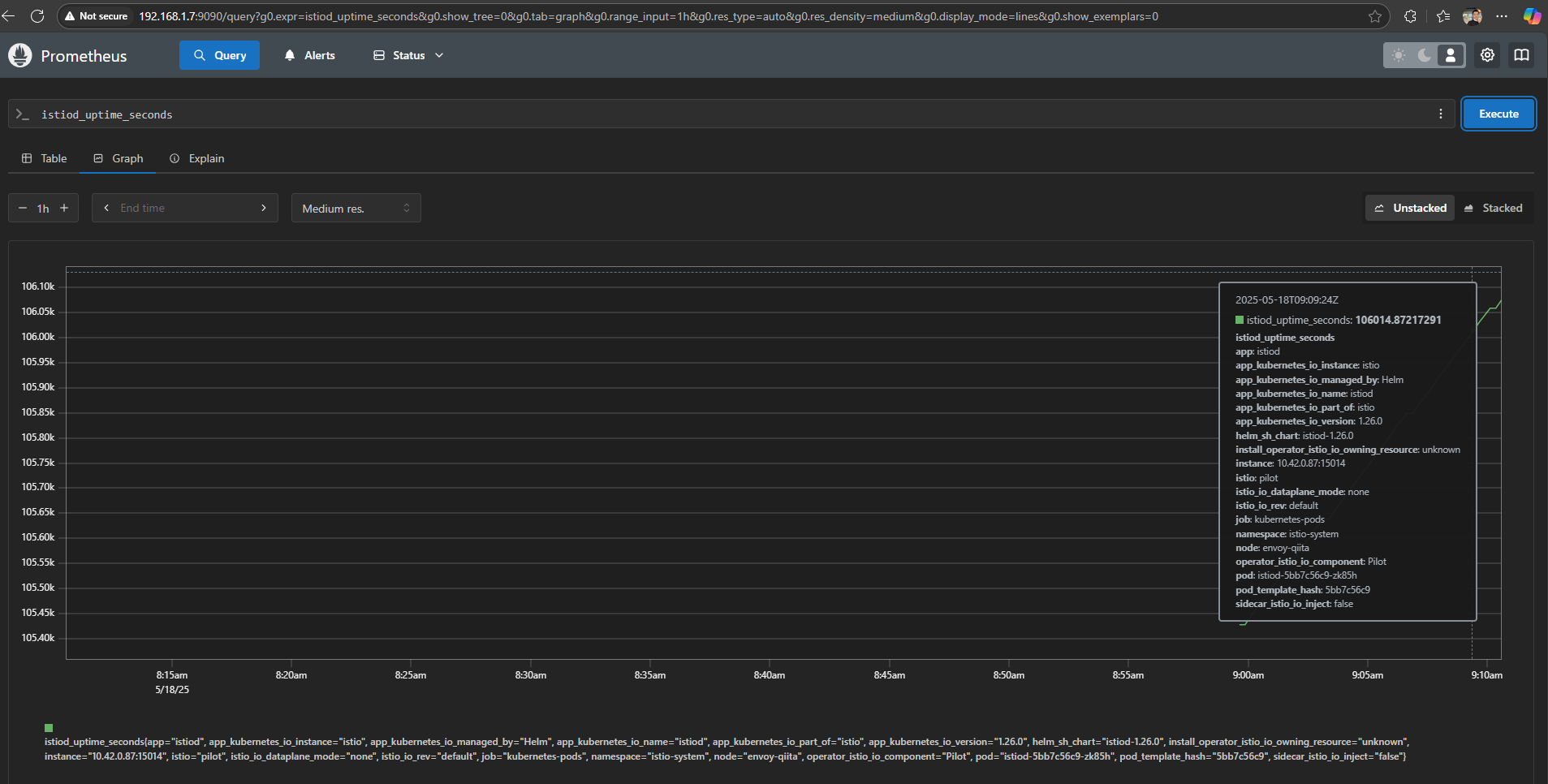Open browser extensions puzzle icon
1548x784 pixels.
1411,16
